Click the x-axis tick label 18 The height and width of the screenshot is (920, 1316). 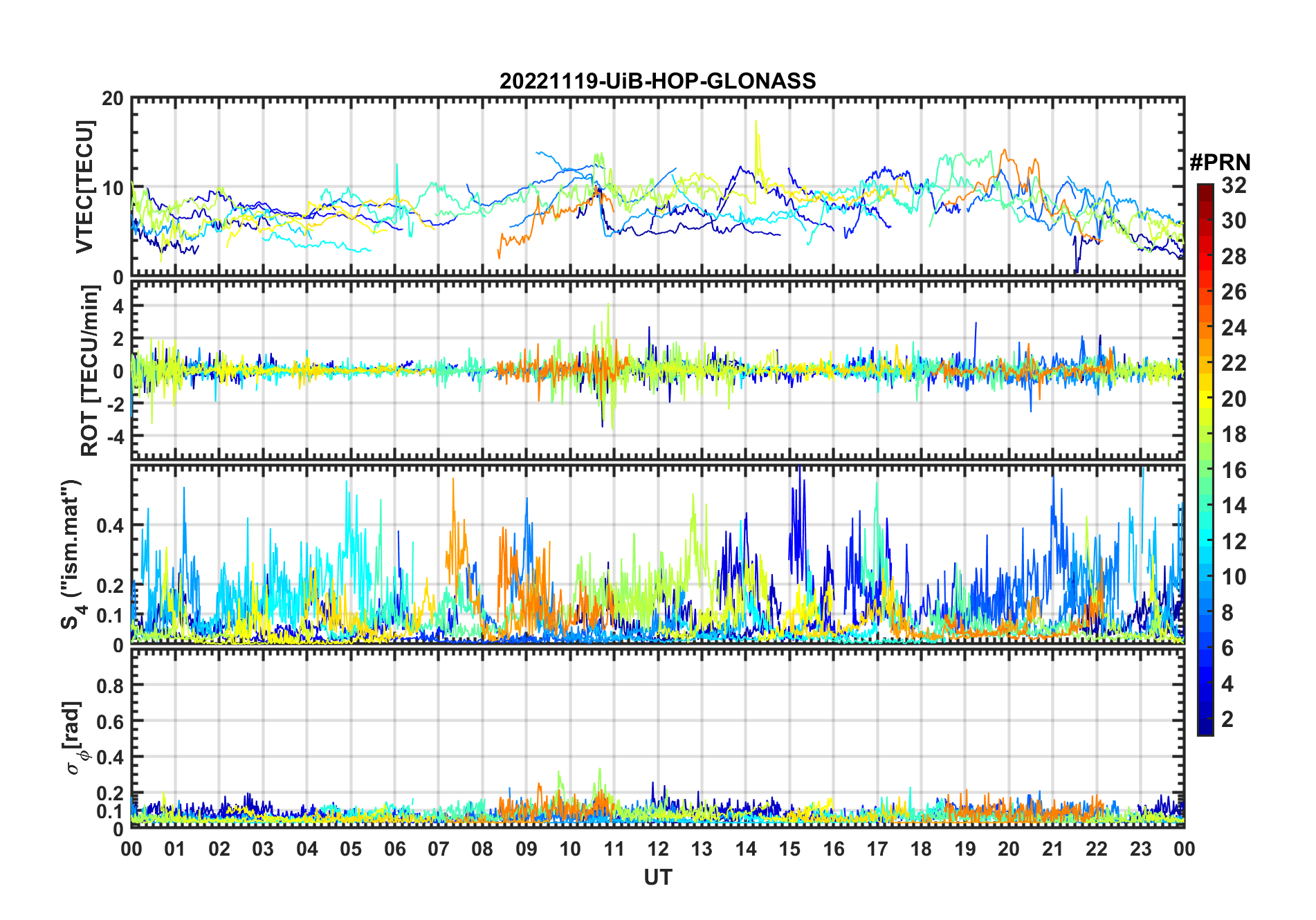921,849
